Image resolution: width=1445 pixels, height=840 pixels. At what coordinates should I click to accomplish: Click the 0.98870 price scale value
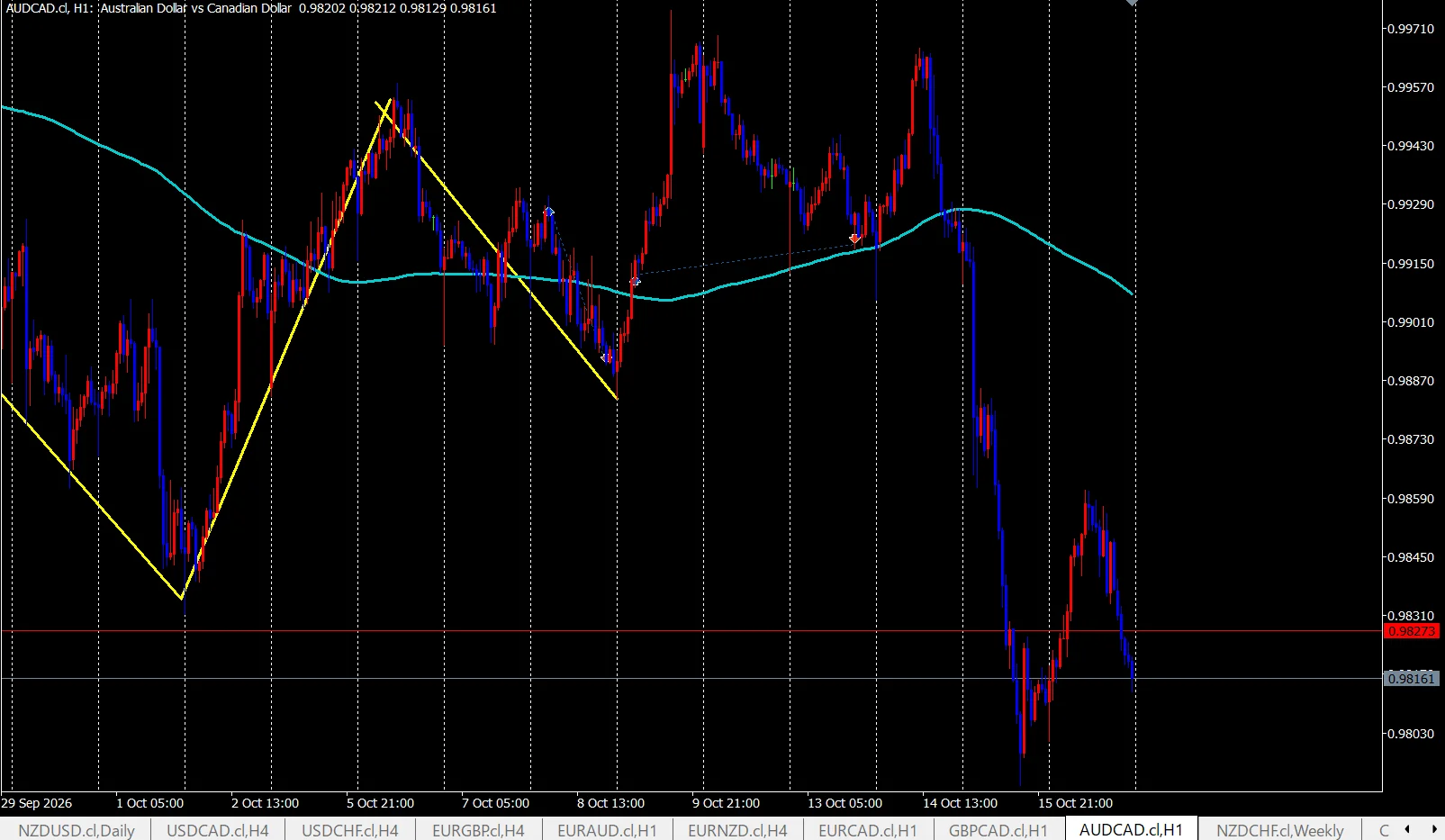pos(1411,381)
